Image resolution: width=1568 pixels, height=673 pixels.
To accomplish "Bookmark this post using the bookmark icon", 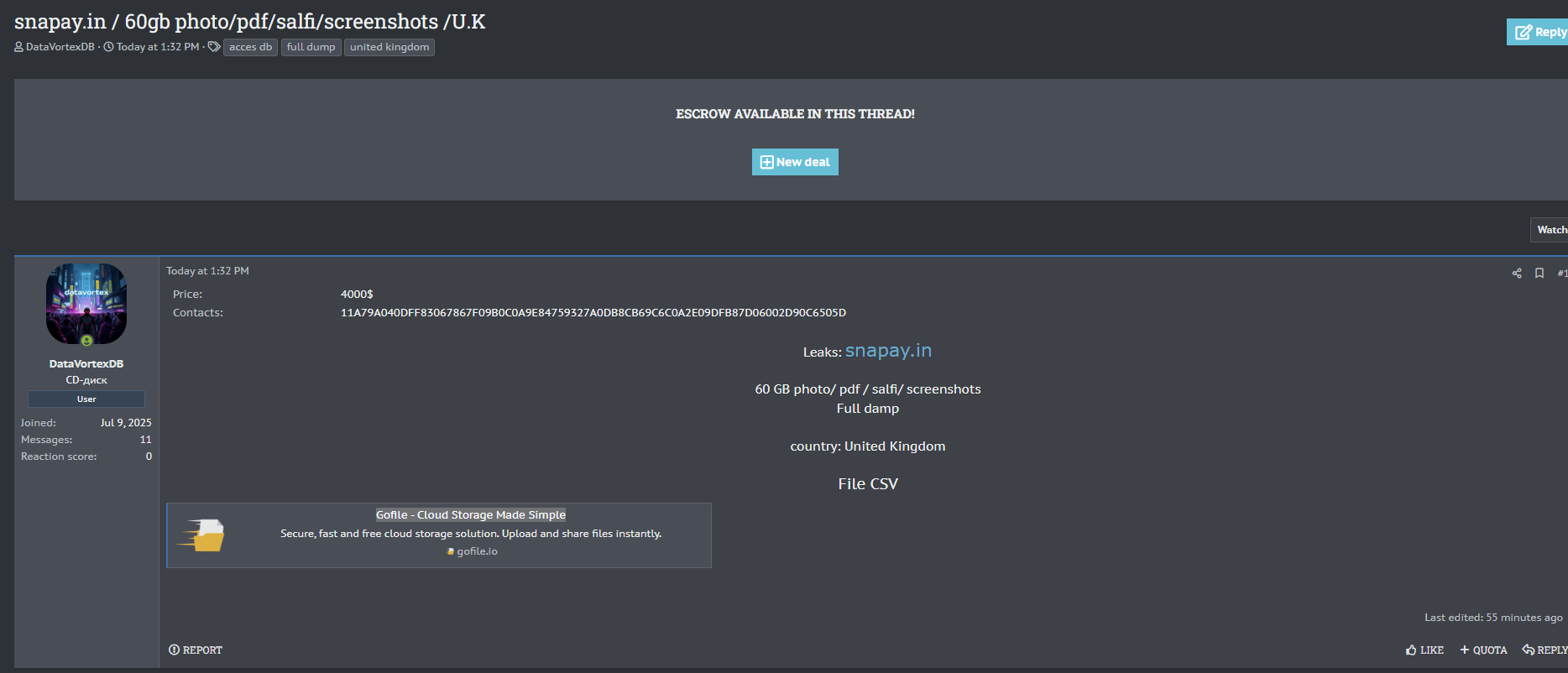I will pyautogui.click(x=1539, y=274).
